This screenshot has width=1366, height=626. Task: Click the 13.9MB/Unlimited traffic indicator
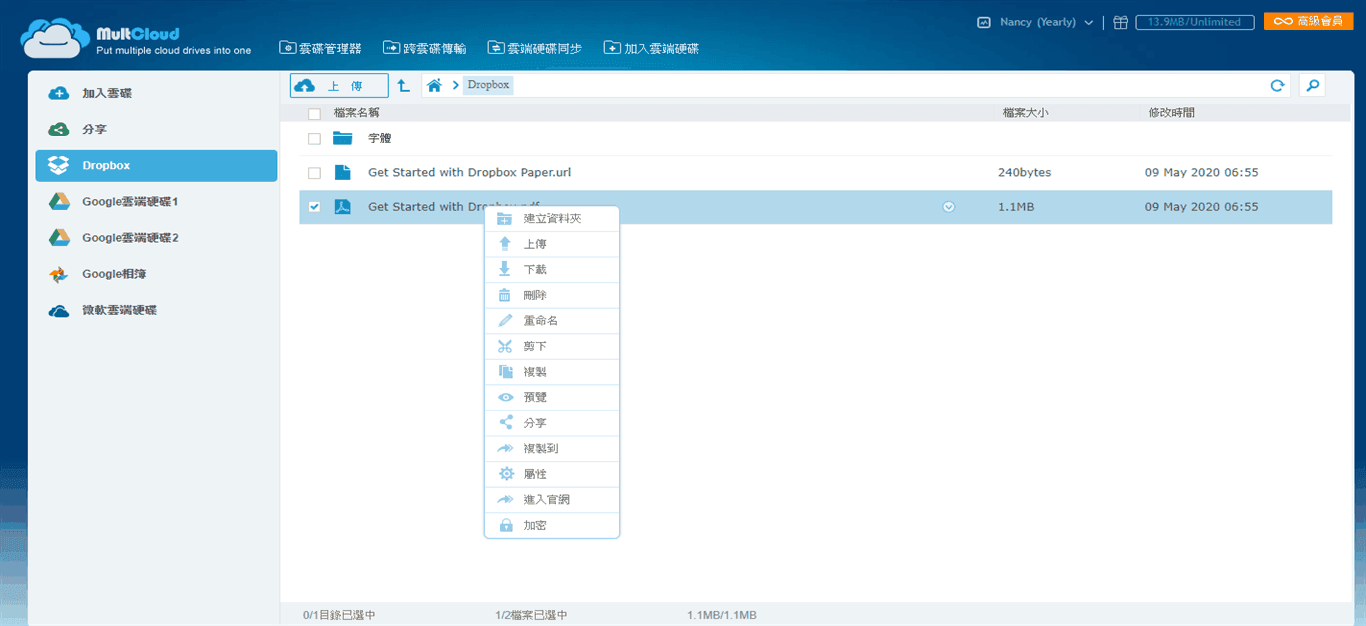[1194, 22]
